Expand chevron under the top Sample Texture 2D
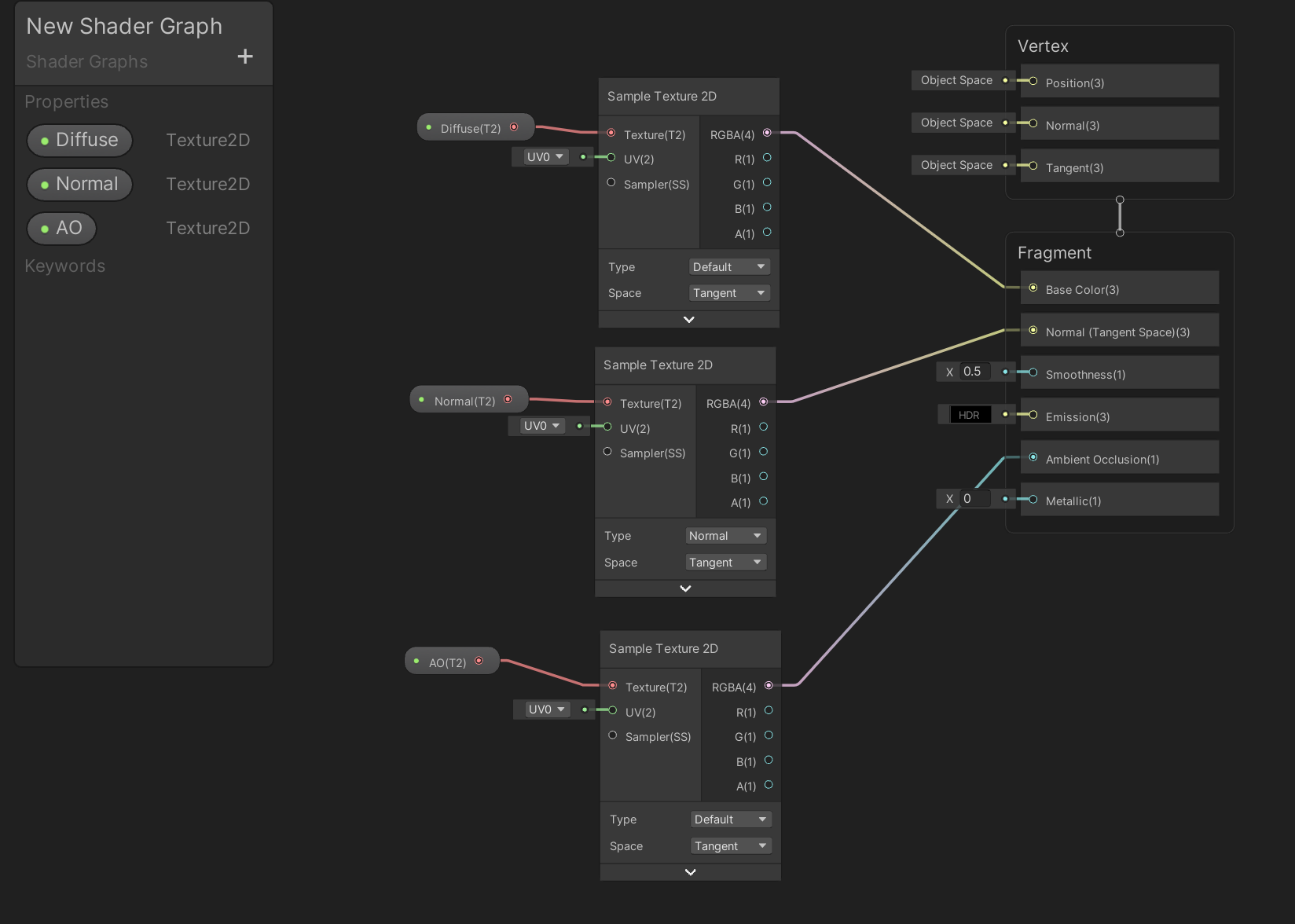 688,320
